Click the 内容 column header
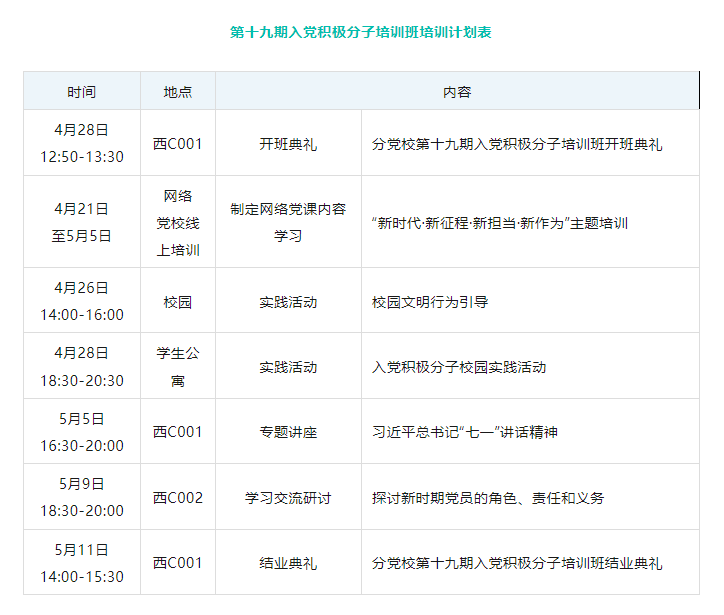Viewport: 724px width, 615px height. 457,91
